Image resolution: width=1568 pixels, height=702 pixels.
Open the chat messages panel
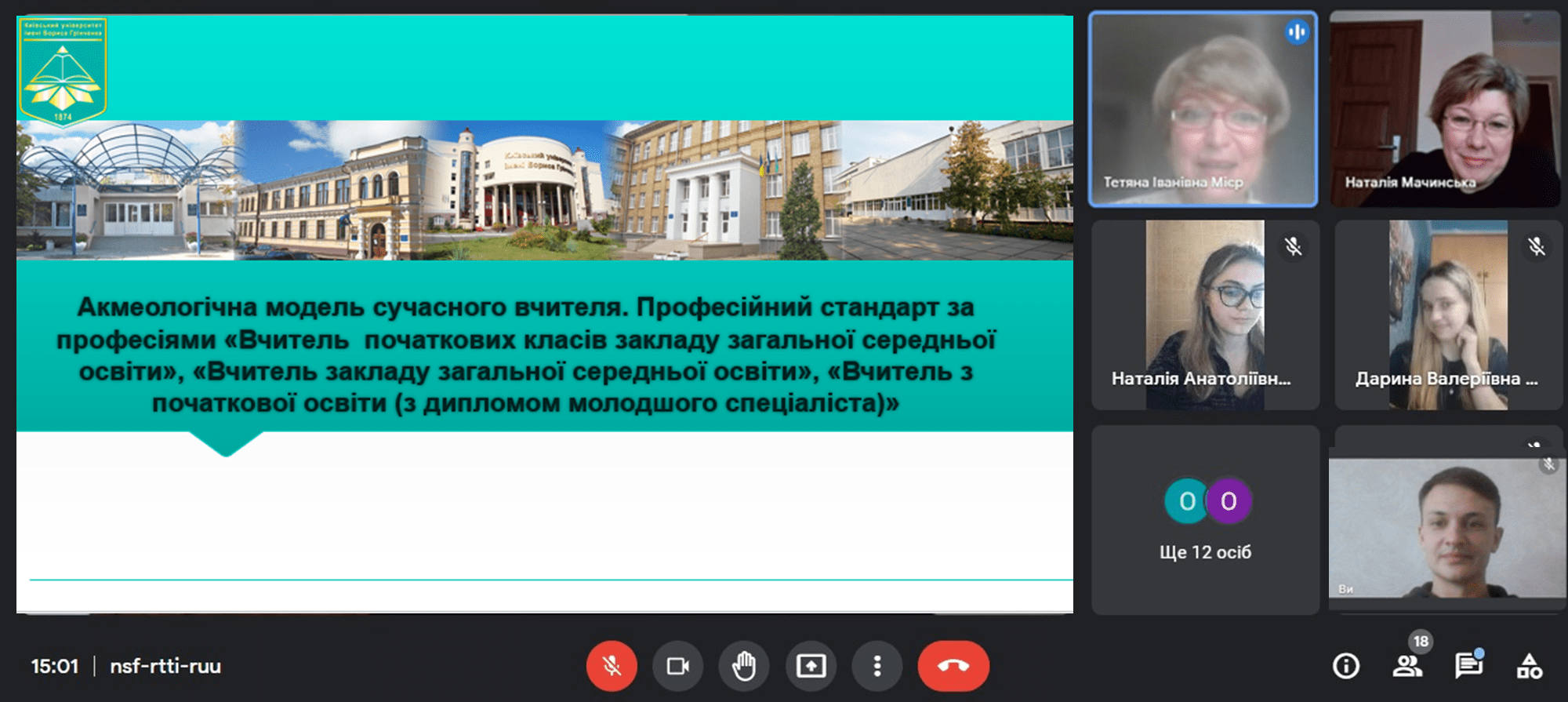1468,666
